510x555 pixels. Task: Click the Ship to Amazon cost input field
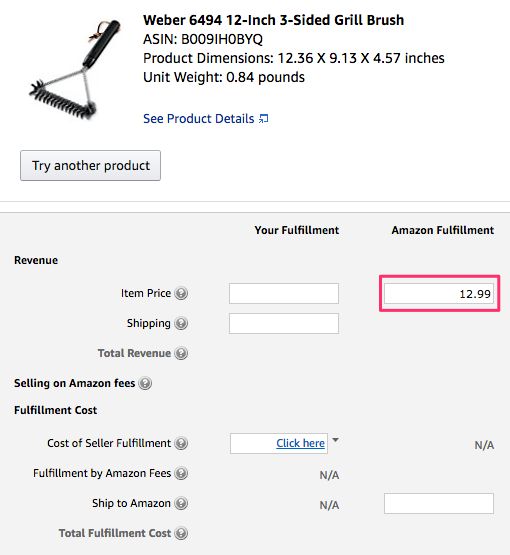(439, 503)
